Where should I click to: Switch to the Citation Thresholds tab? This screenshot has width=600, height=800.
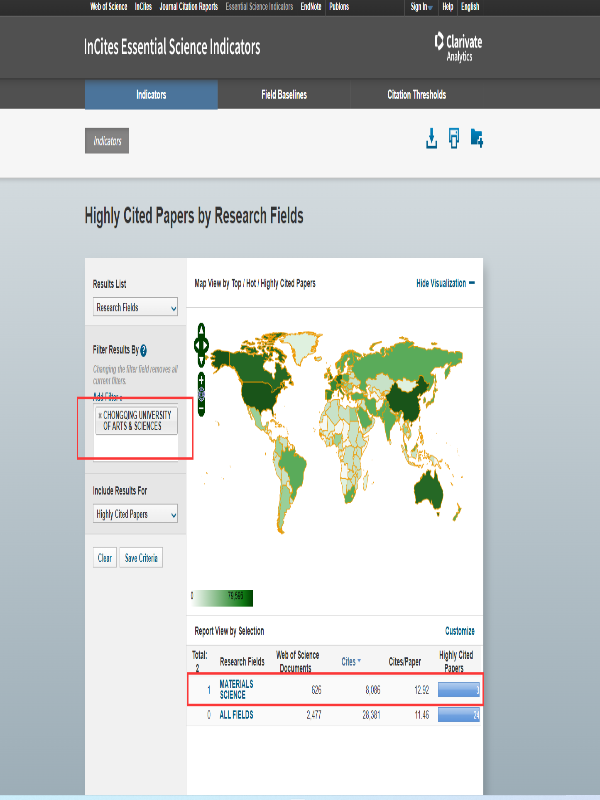(x=416, y=95)
